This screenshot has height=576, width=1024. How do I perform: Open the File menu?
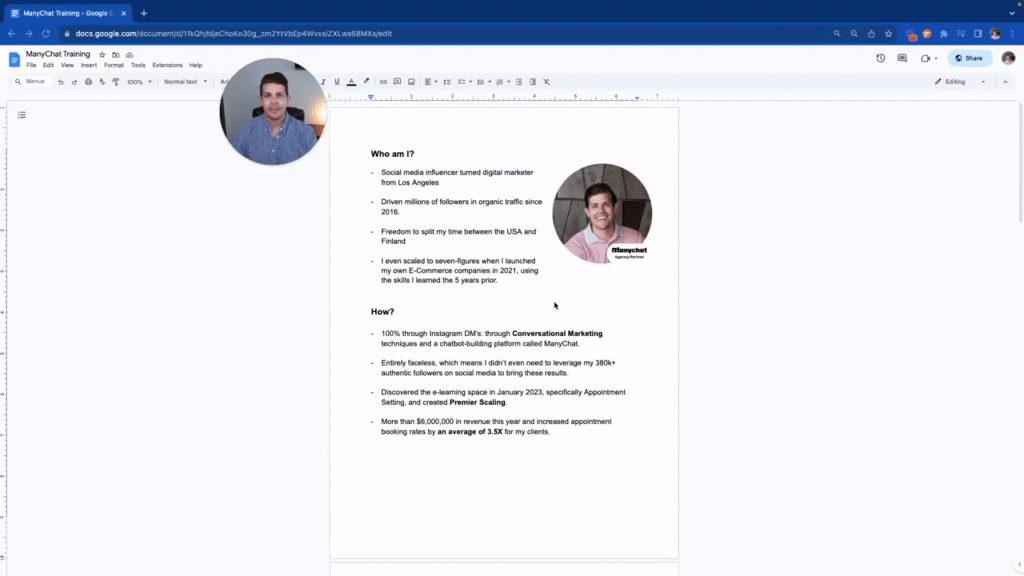[31, 65]
